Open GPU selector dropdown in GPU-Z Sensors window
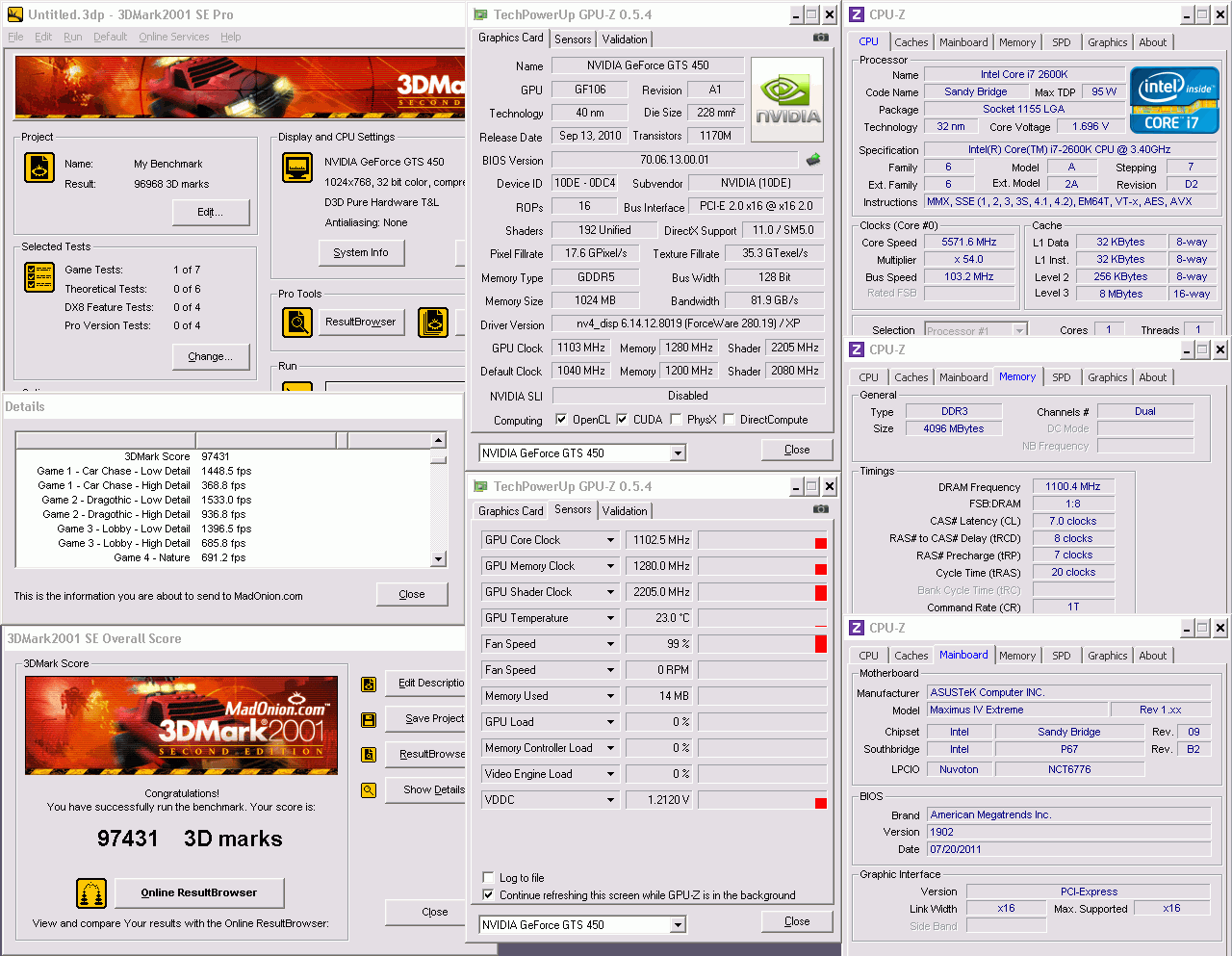The width and height of the screenshot is (1232, 956). [x=679, y=925]
